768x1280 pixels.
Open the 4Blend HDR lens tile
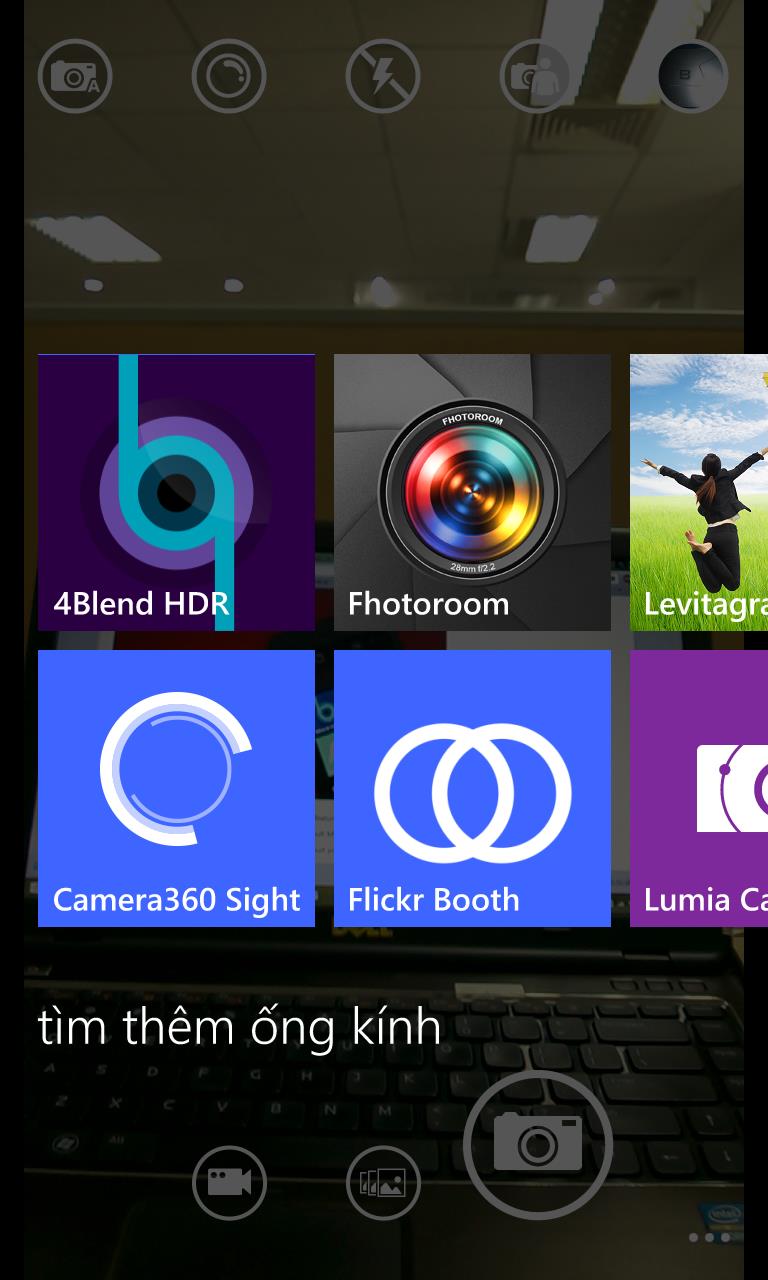[176, 492]
